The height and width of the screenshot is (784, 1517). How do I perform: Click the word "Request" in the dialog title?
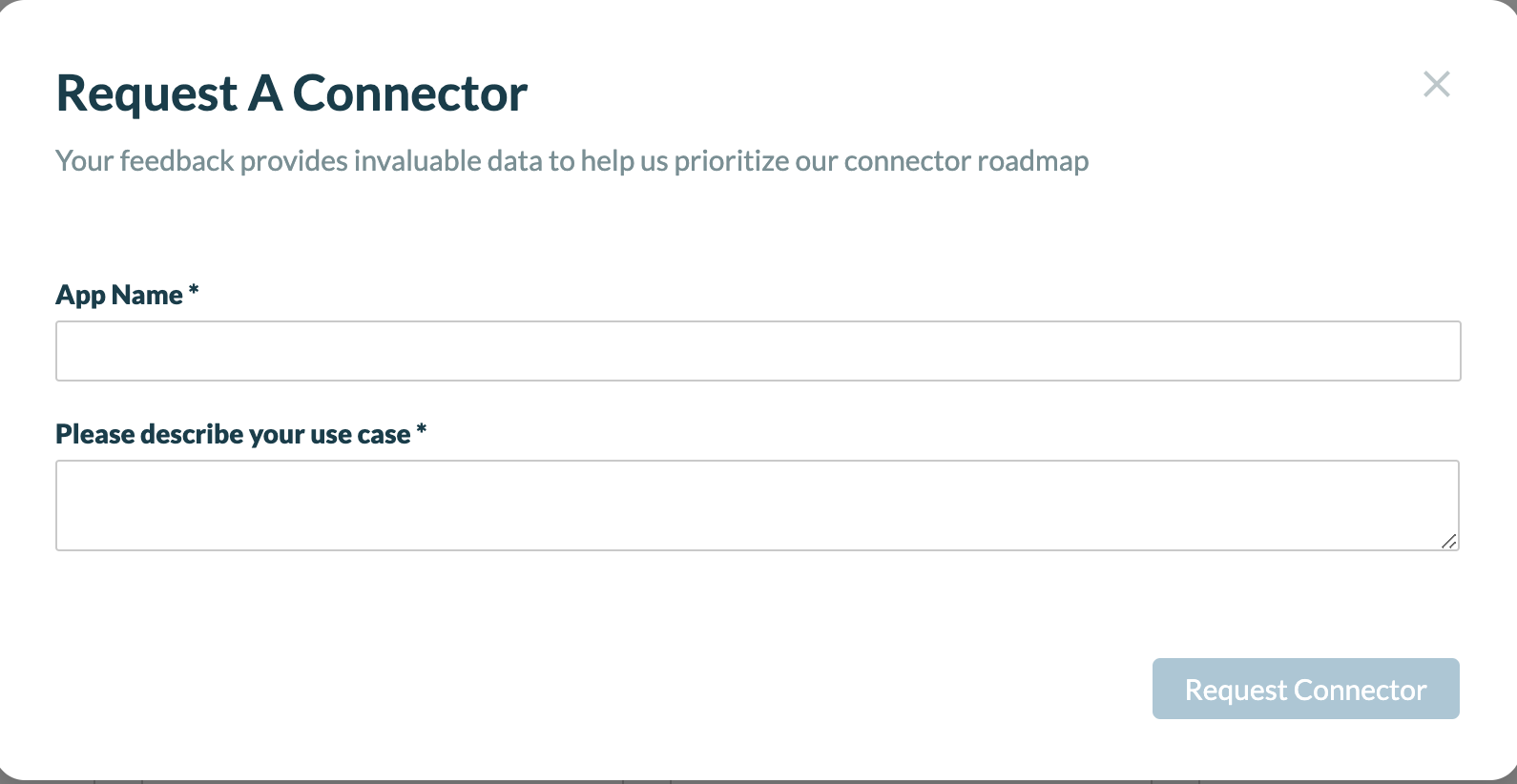(x=146, y=93)
